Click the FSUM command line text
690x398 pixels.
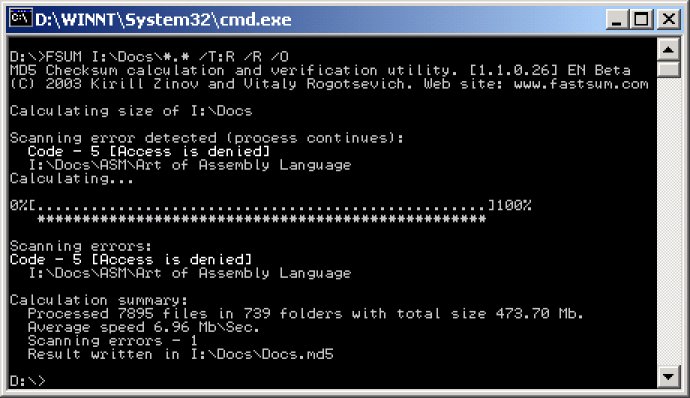click(150, 56)
